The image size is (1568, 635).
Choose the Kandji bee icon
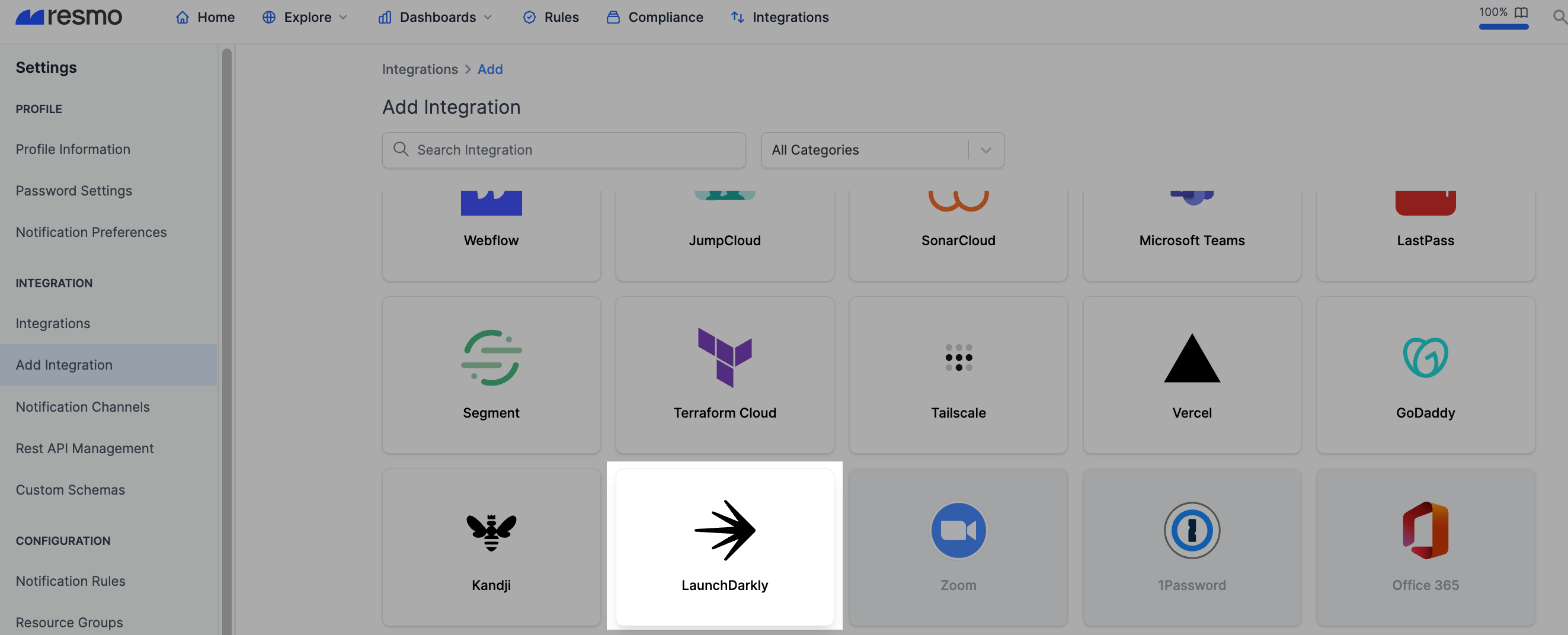coord(491,532)
